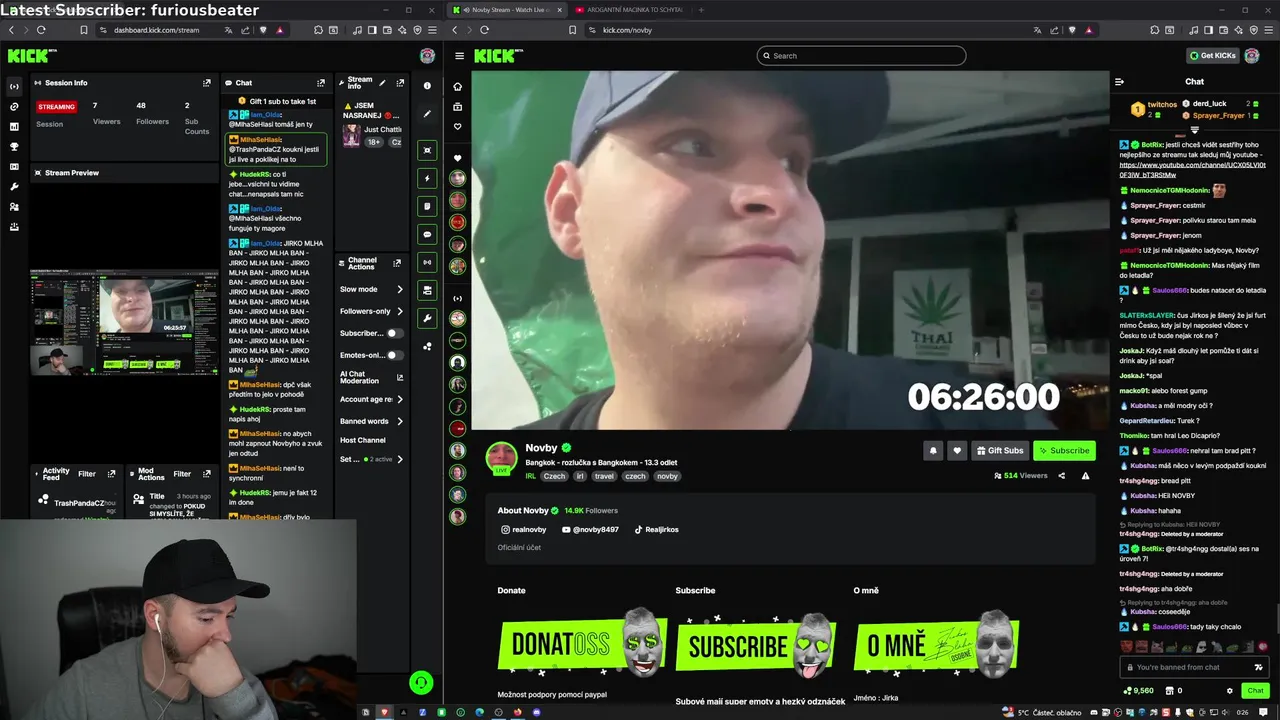Open the wrench settings icon in dashboard left sidebar
1280x720 pixels.
point(14,187)
